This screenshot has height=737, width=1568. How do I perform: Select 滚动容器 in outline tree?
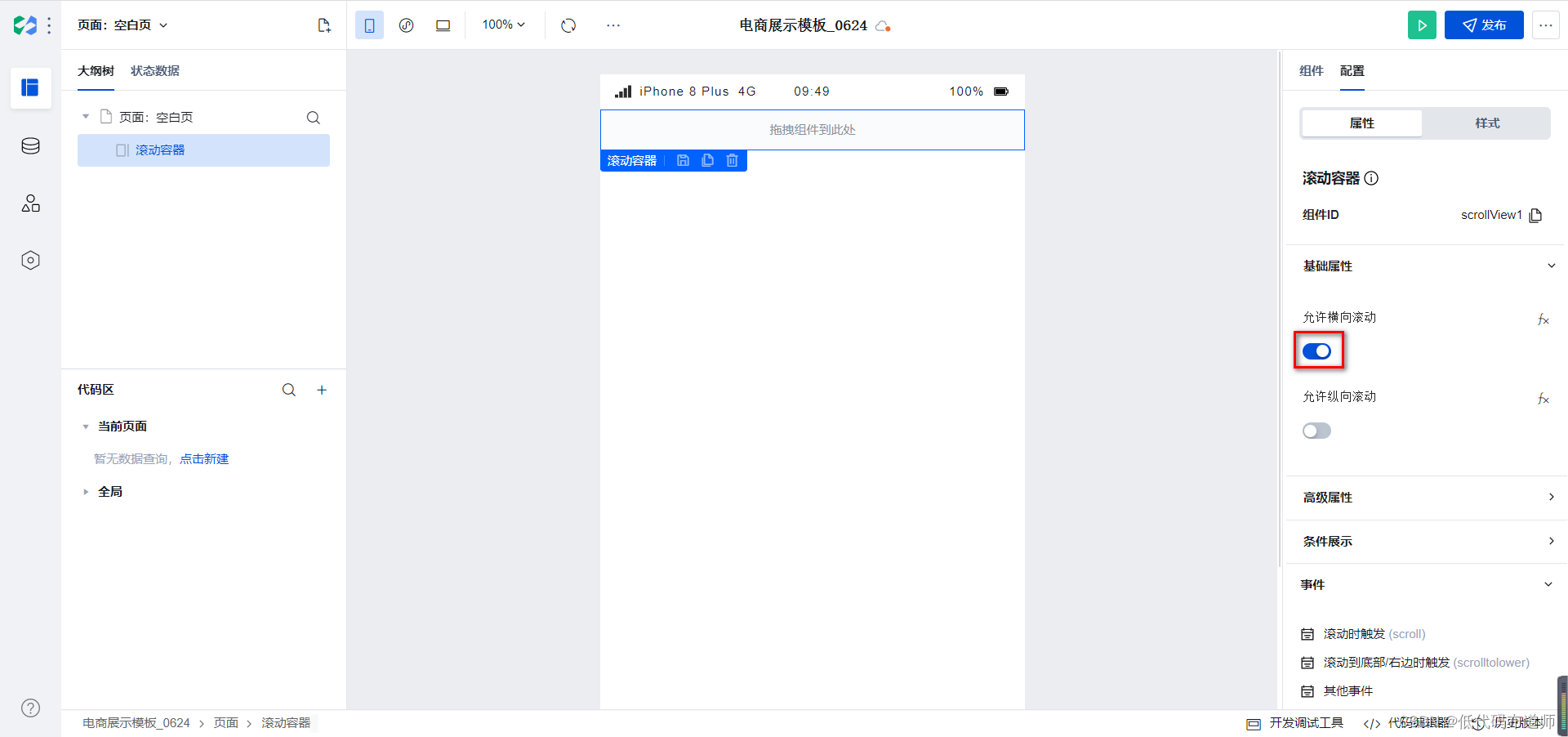pyautogui.click(x=203, y=150)
